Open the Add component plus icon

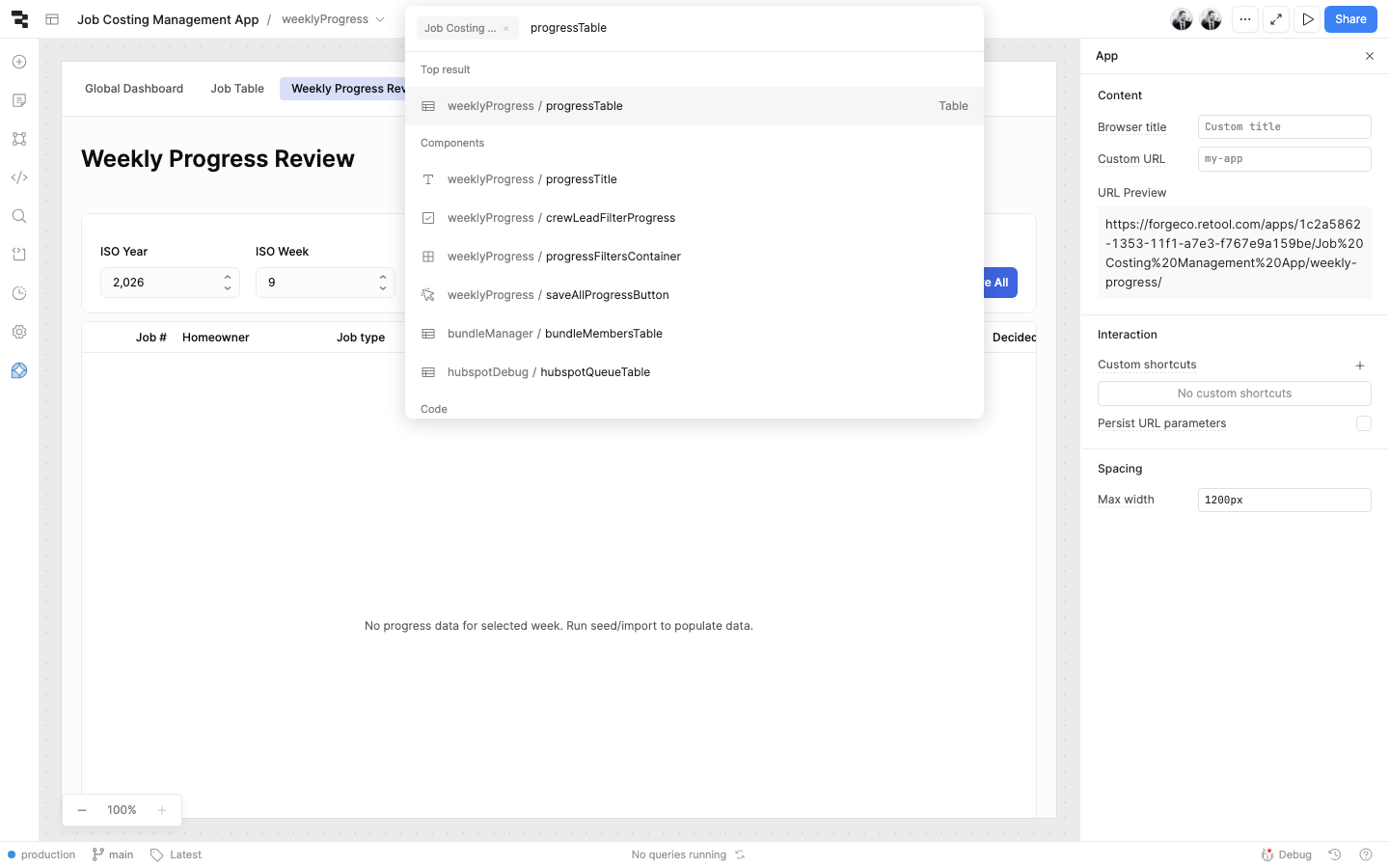tap(19, 62)
